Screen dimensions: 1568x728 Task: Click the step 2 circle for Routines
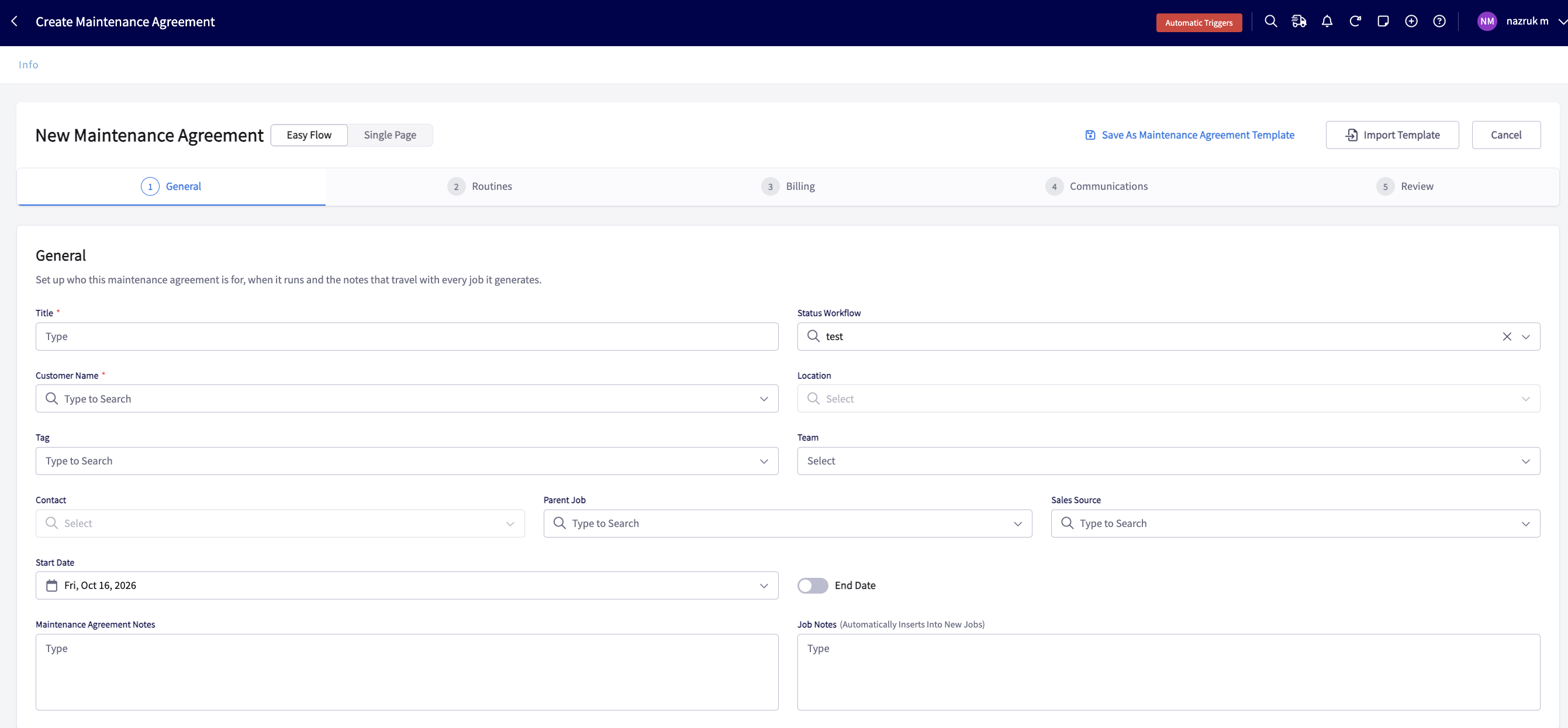pyautogui.click(x=456, y=186)
